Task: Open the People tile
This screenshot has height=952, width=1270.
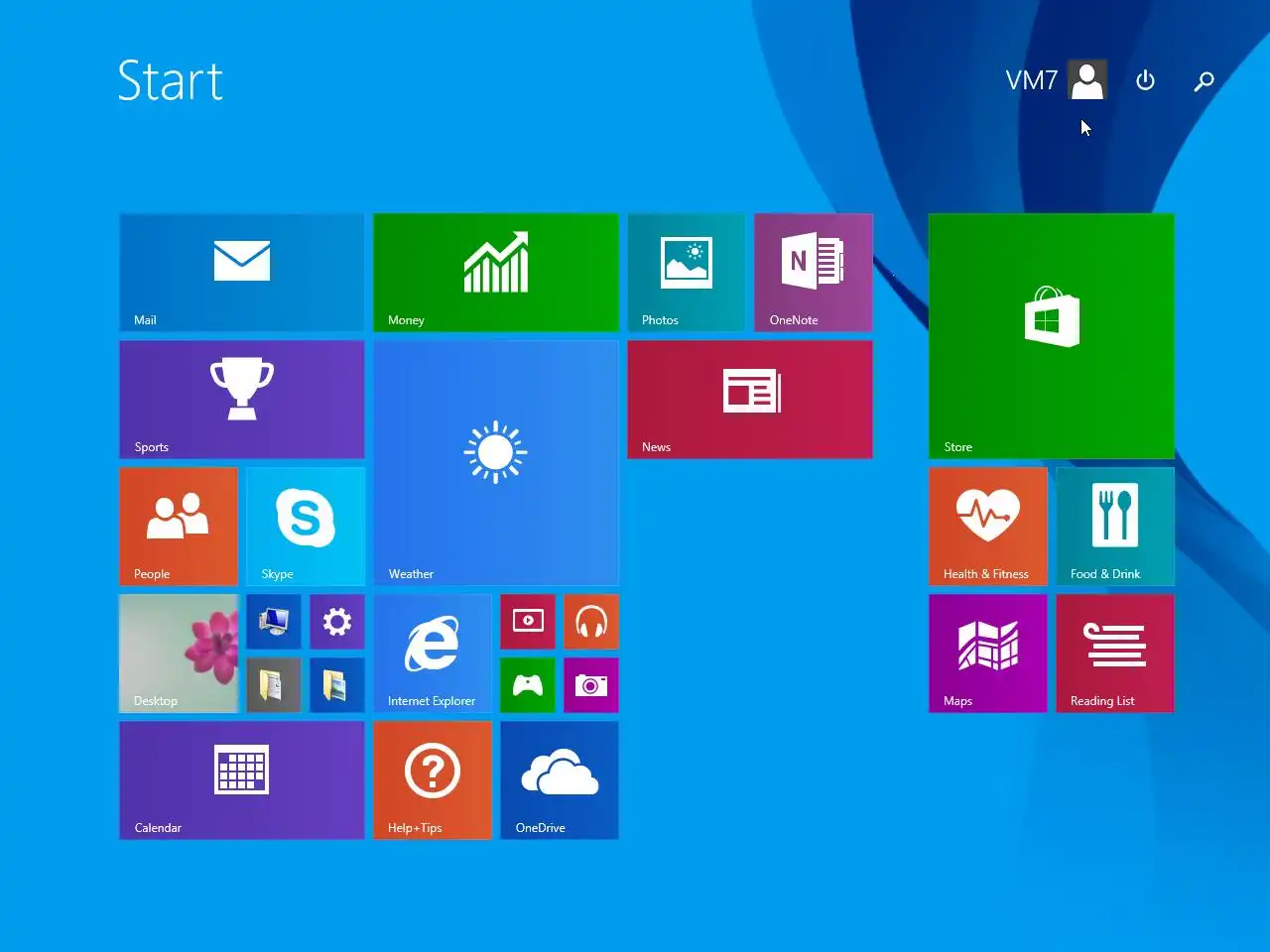Action: (x=179, y=527)
